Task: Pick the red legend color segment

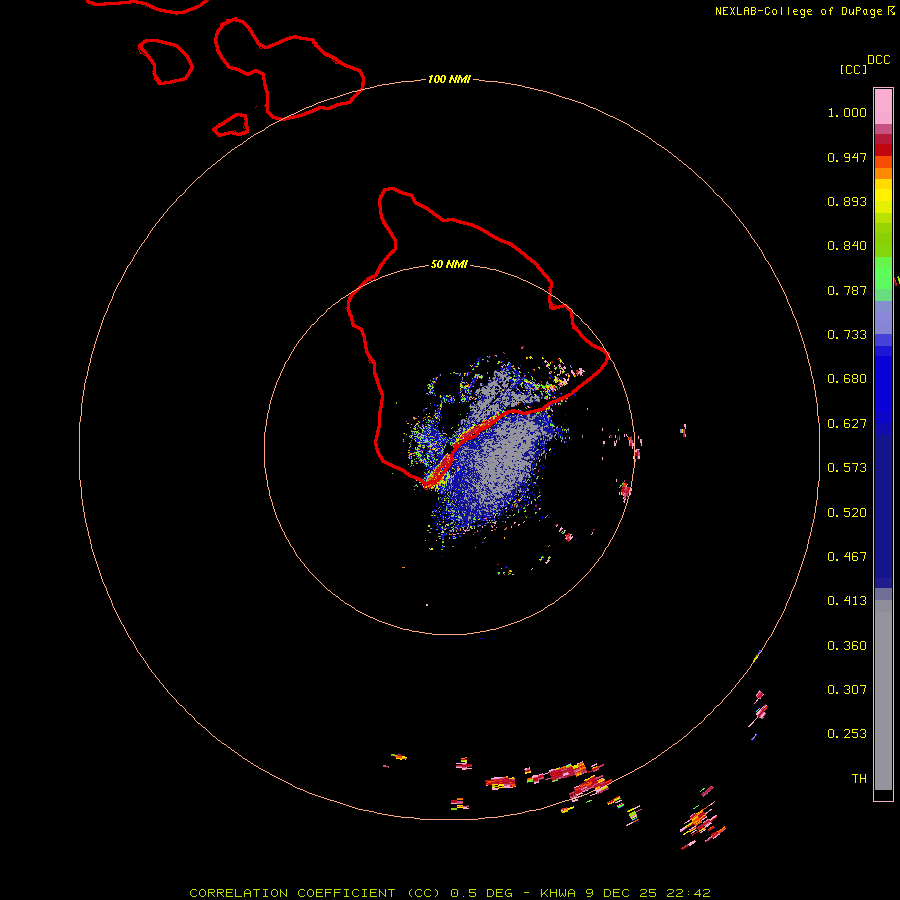Action: (883, 150)
